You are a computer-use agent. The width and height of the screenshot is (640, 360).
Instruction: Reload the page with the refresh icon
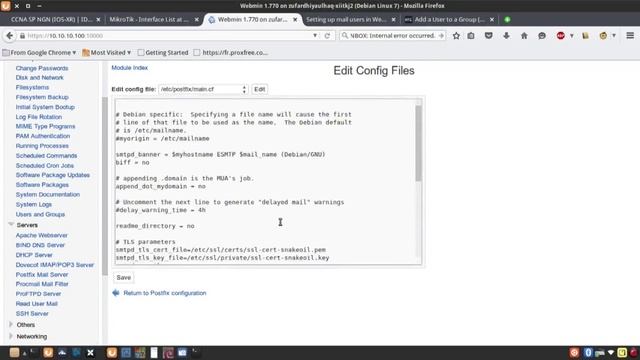pos(327,36)
